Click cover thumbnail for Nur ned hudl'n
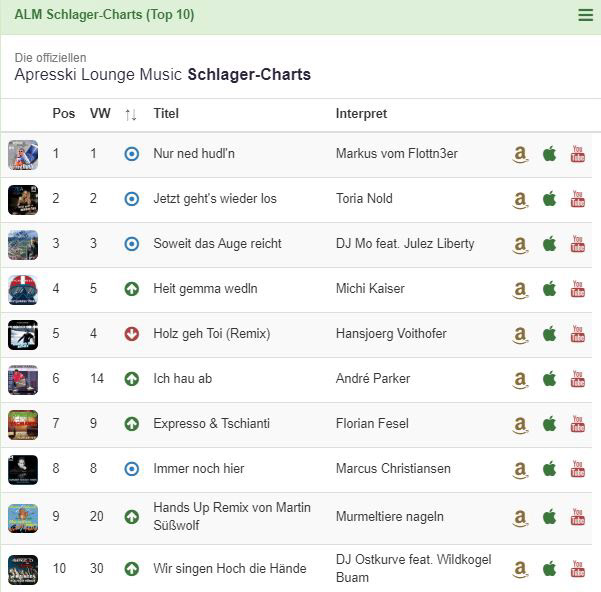The image size is (601, 592). [23, 154]
